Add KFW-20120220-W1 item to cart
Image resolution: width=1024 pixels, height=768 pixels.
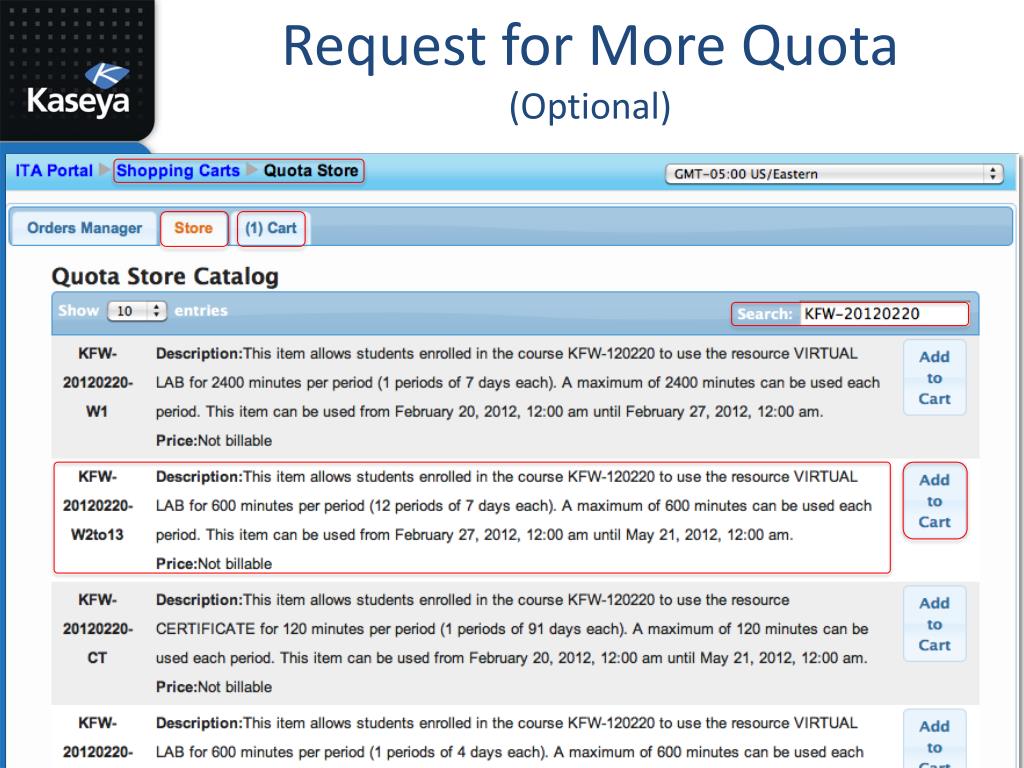pyautogui.click(x=935, y=377)
